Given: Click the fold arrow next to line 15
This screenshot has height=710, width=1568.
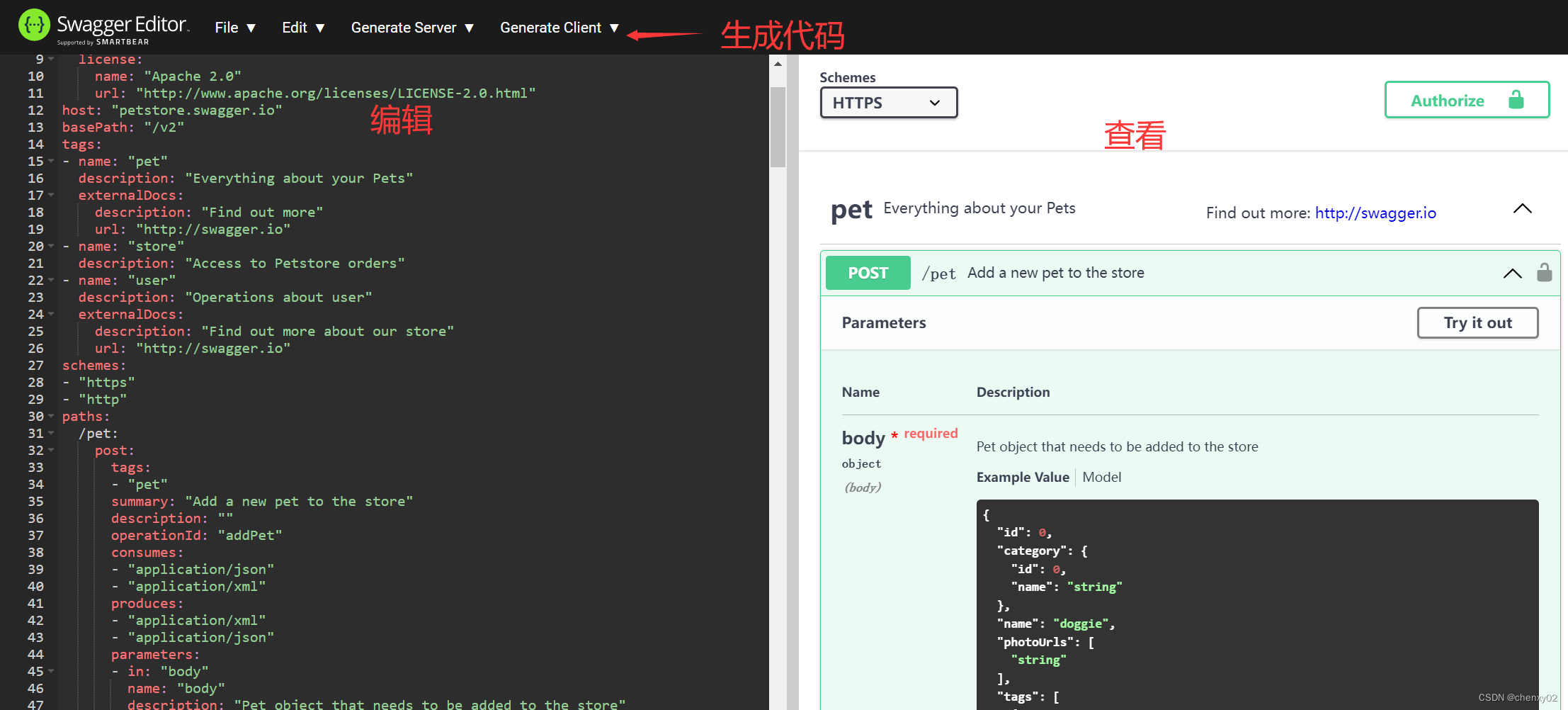Looking at the screenshot, I should [52, 161].
